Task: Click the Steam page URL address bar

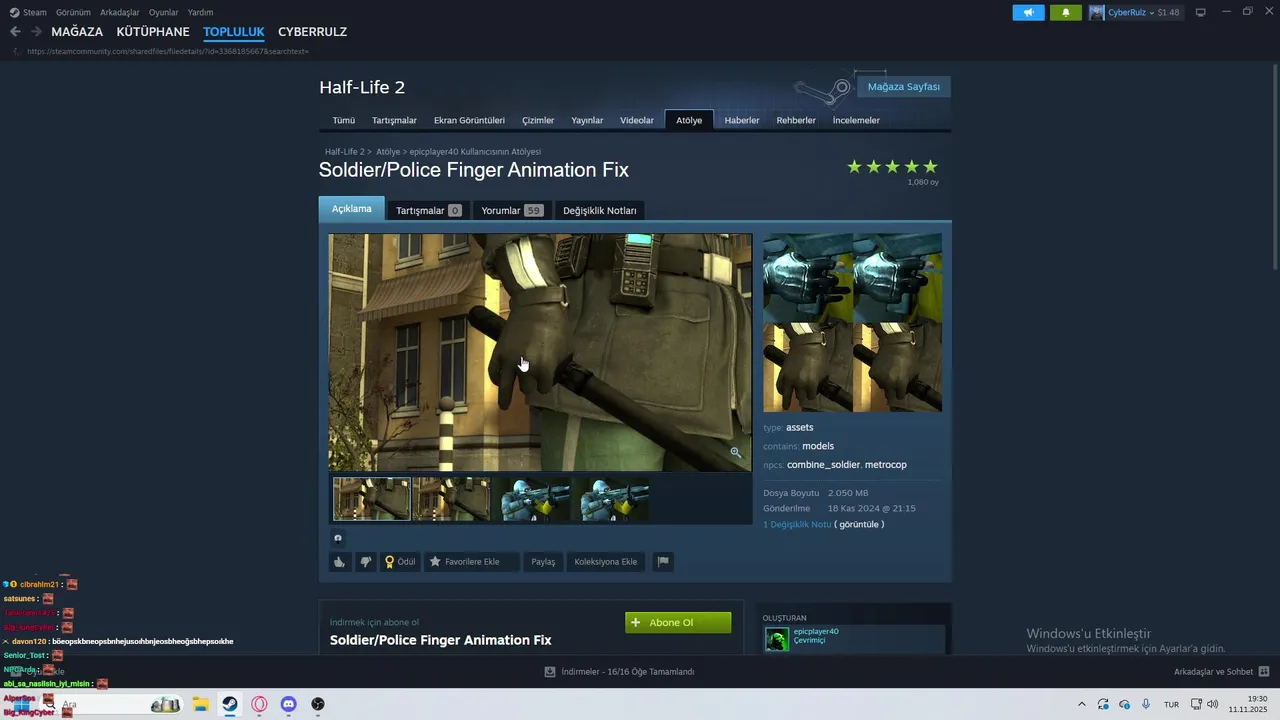Action: (168, 51)
